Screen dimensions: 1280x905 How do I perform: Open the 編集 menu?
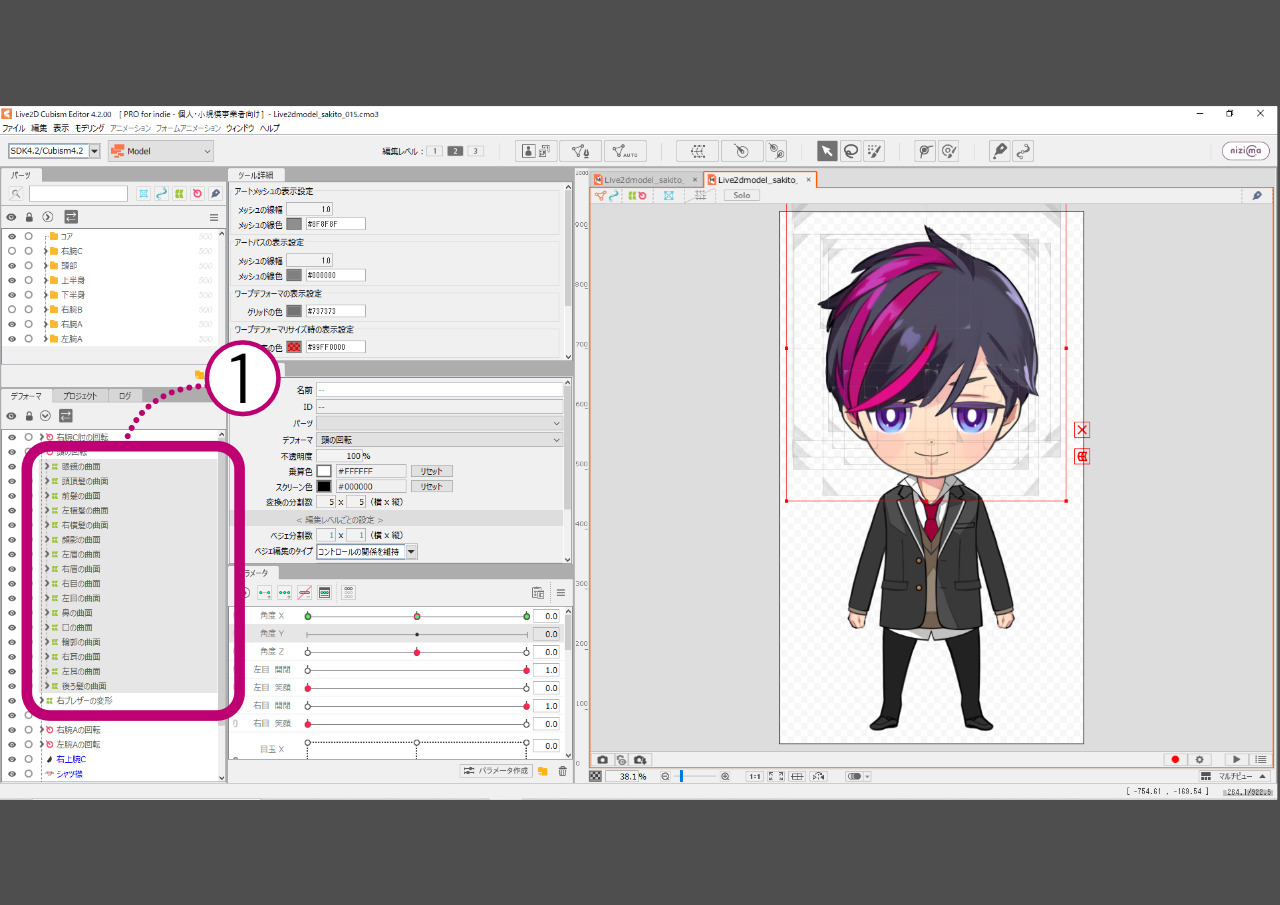pyautogui.click(x=39, y=128)
